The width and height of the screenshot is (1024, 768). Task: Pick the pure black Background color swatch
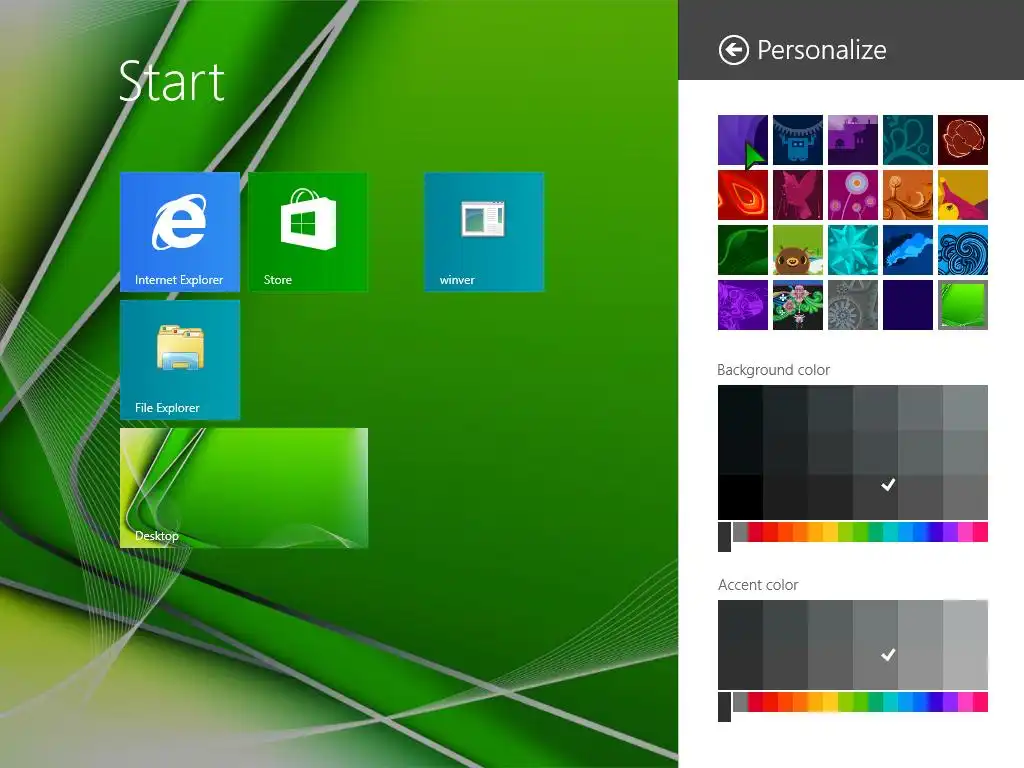coord(740,497)
